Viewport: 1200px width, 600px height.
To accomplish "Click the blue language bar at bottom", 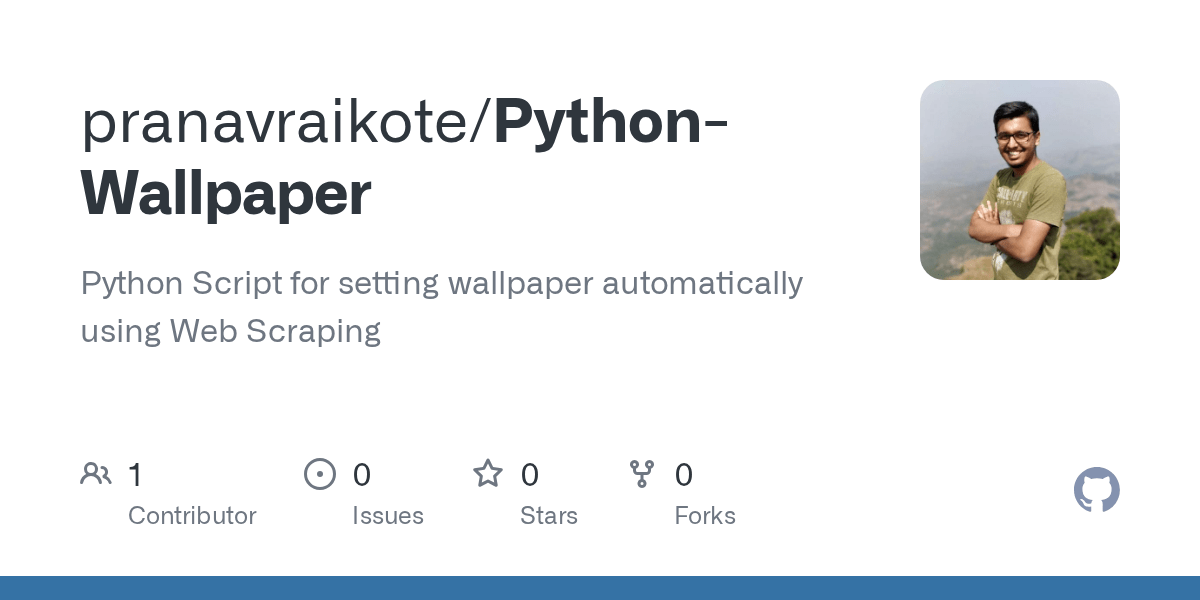I will click(x=600, y=588).
